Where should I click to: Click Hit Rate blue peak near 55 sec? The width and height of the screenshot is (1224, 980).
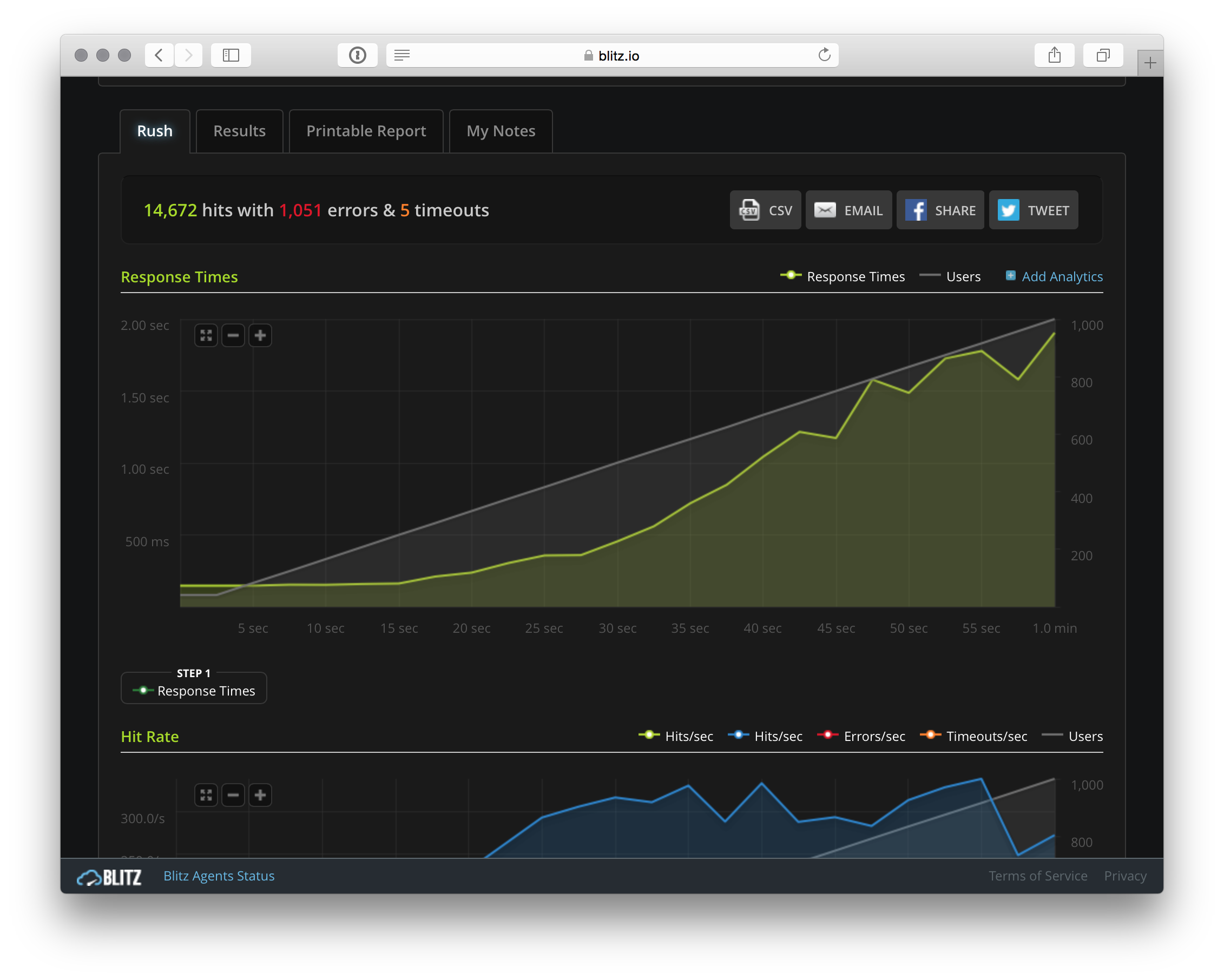point(981,780)
